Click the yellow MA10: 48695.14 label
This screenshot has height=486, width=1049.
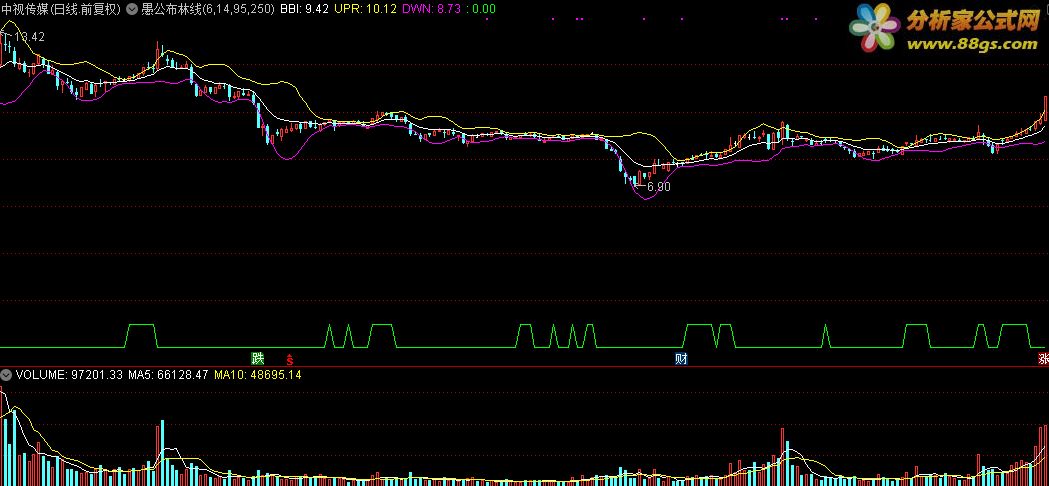(258, 375)
